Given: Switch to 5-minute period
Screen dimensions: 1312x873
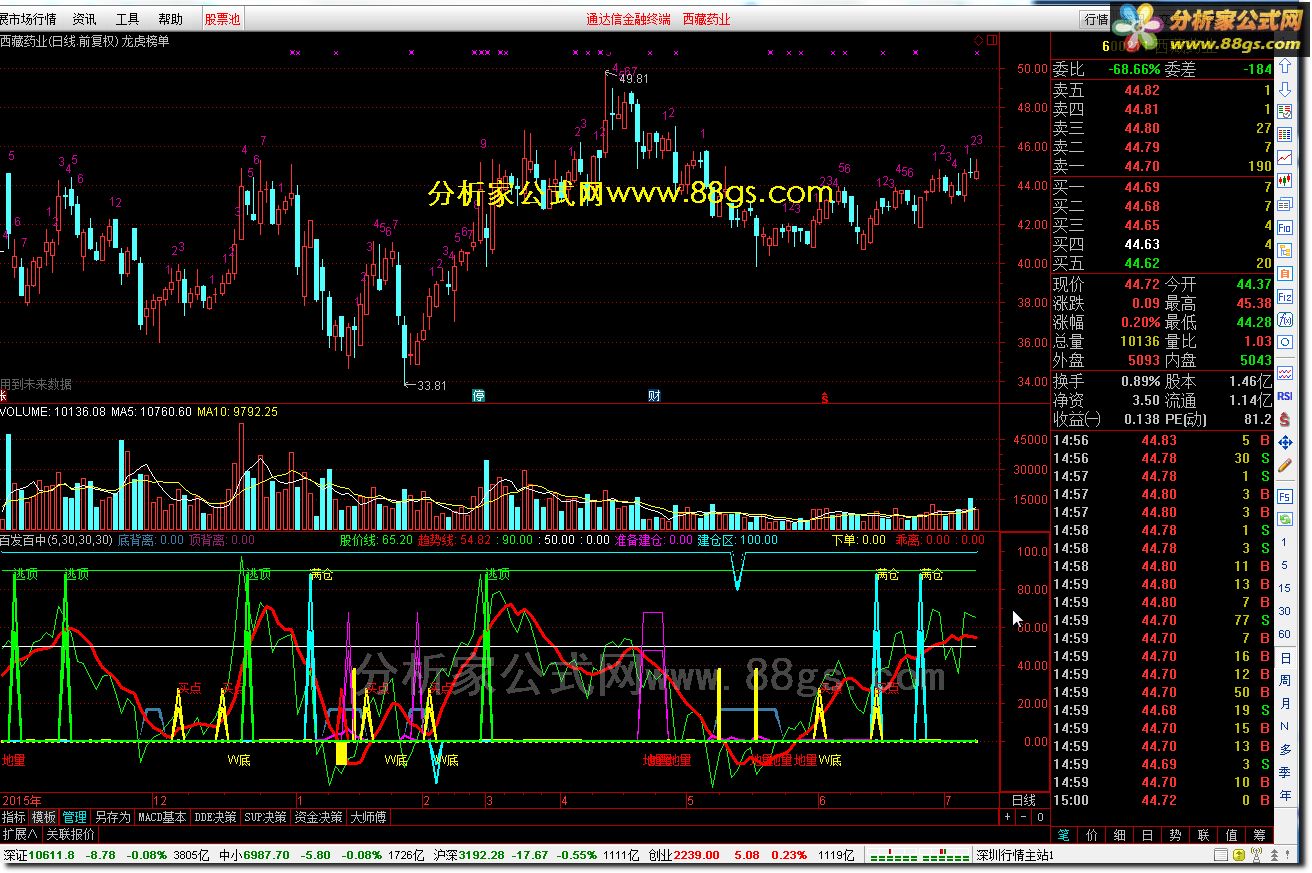Looking at the screenshot, I should [1285, 565].
